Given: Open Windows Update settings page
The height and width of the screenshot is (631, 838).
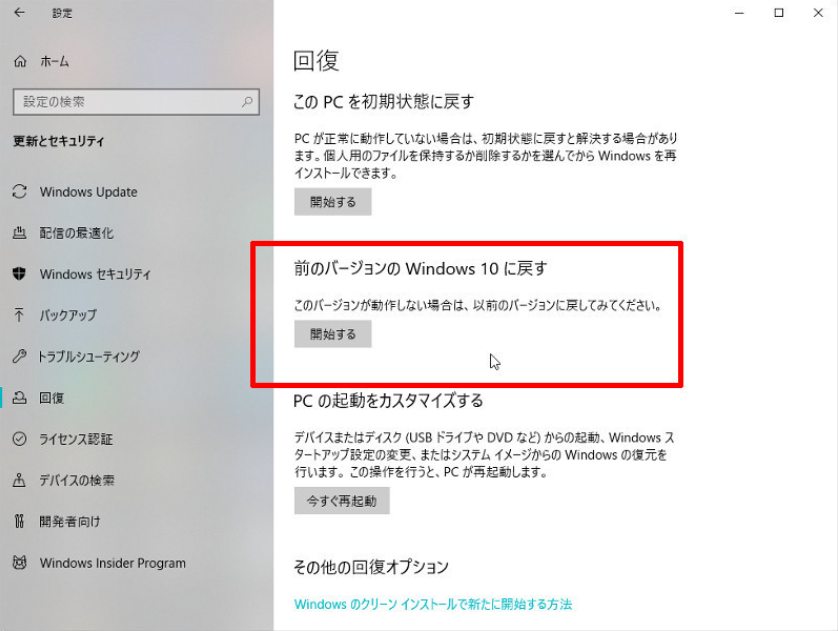Looking at the screenshot, I should point(88,192).
